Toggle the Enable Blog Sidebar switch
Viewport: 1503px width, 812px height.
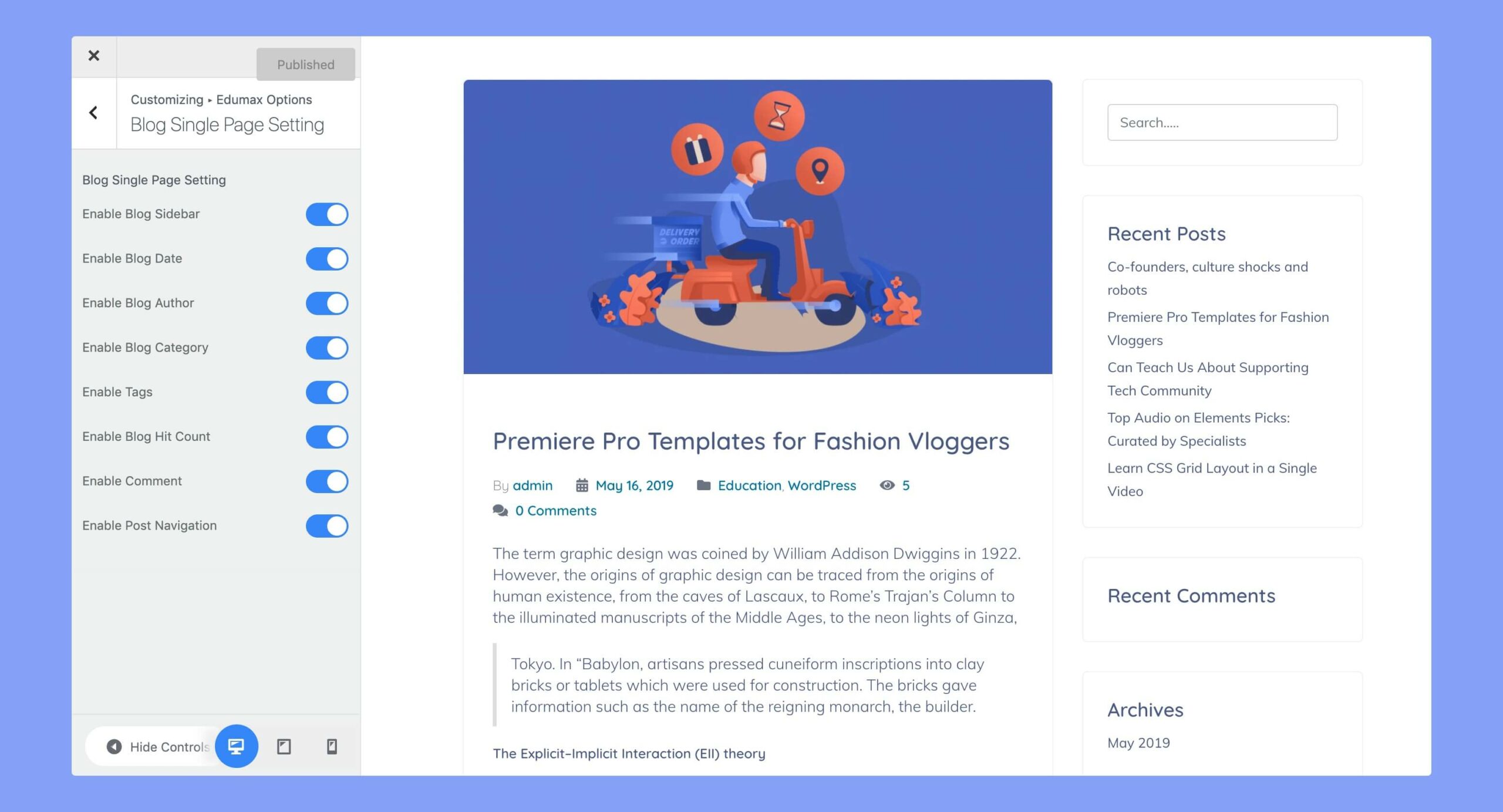click(x=327, y=214)
